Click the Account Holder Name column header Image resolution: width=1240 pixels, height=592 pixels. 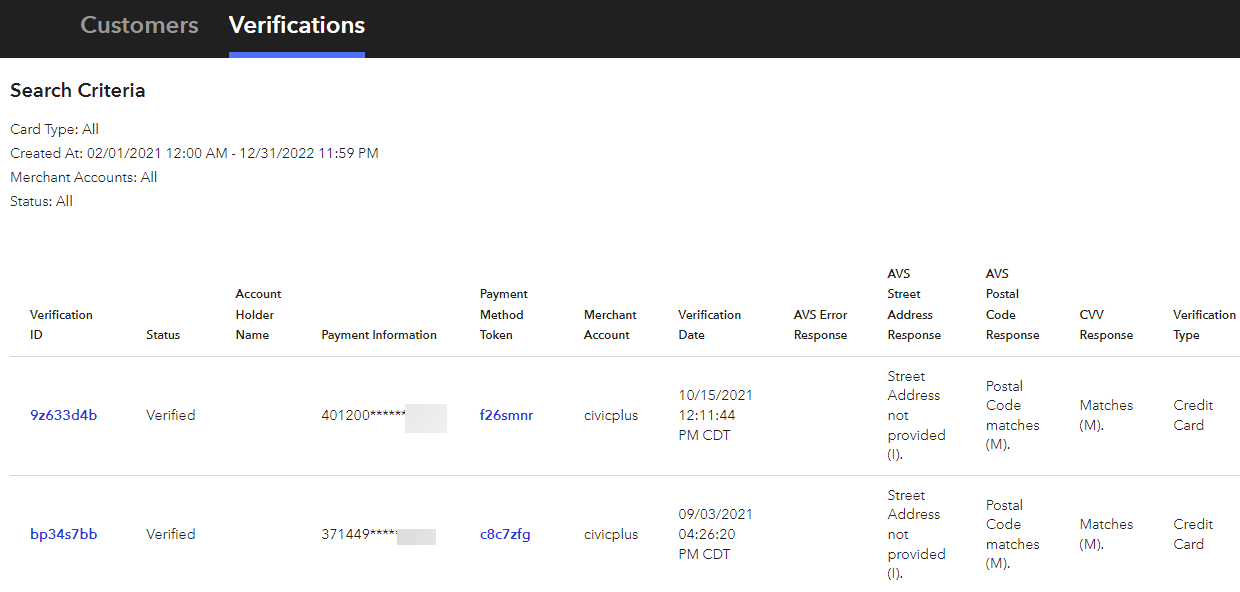coord(258,314)
